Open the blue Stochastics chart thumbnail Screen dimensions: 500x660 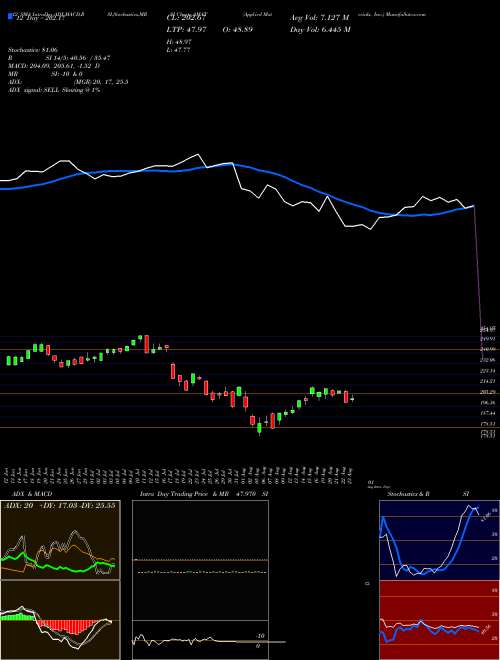(x=439, y=540)
